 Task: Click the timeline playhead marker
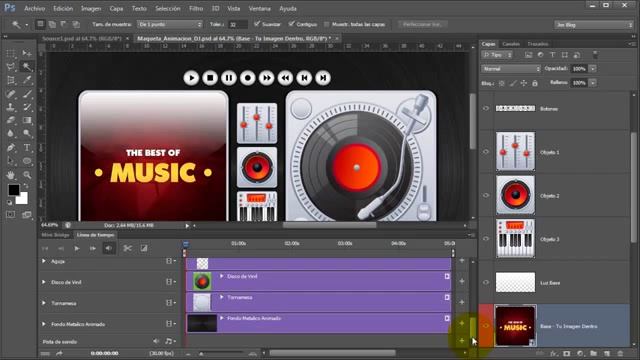(186, 244)
